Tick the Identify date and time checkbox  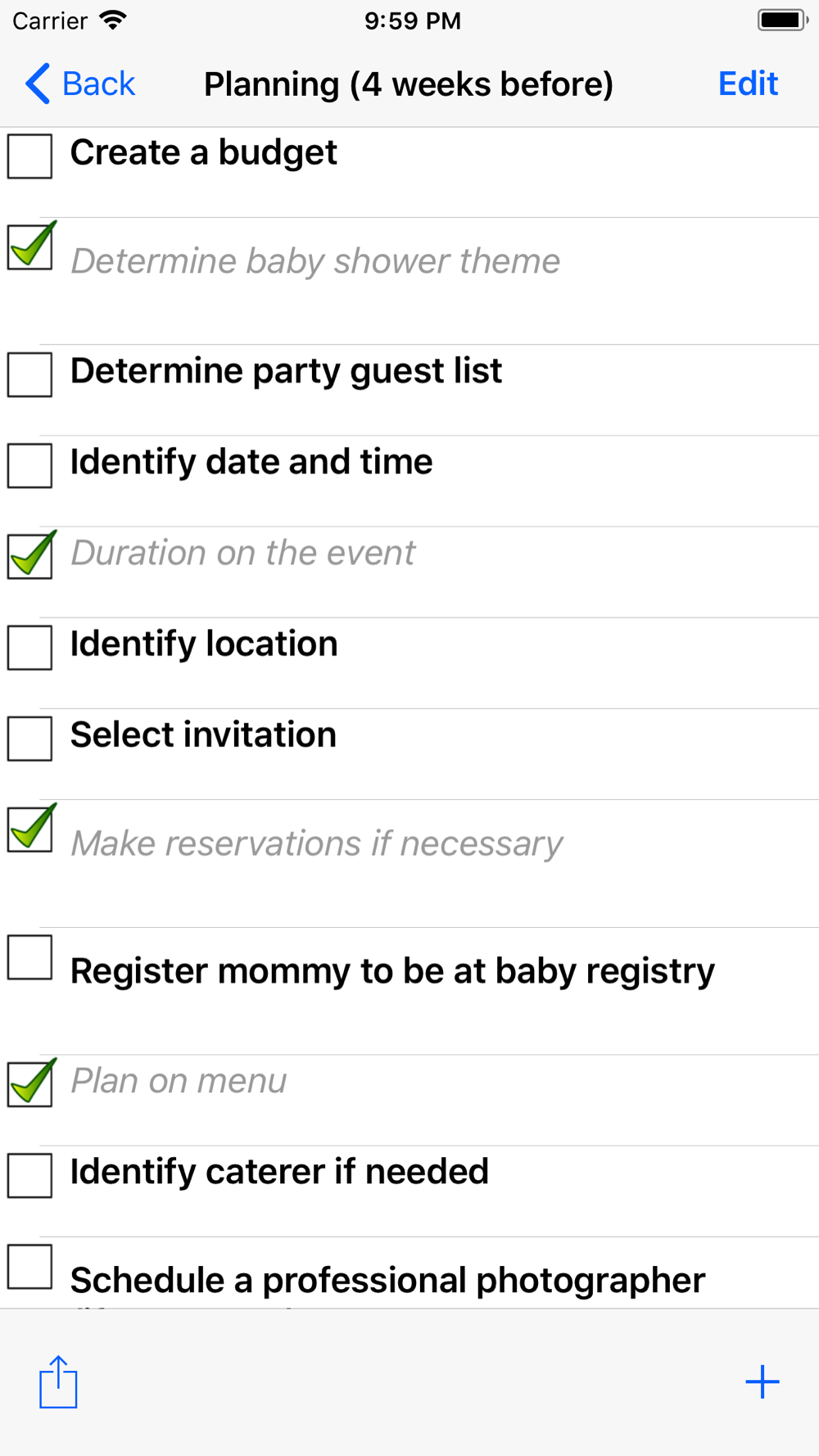[x=30, y=465]
